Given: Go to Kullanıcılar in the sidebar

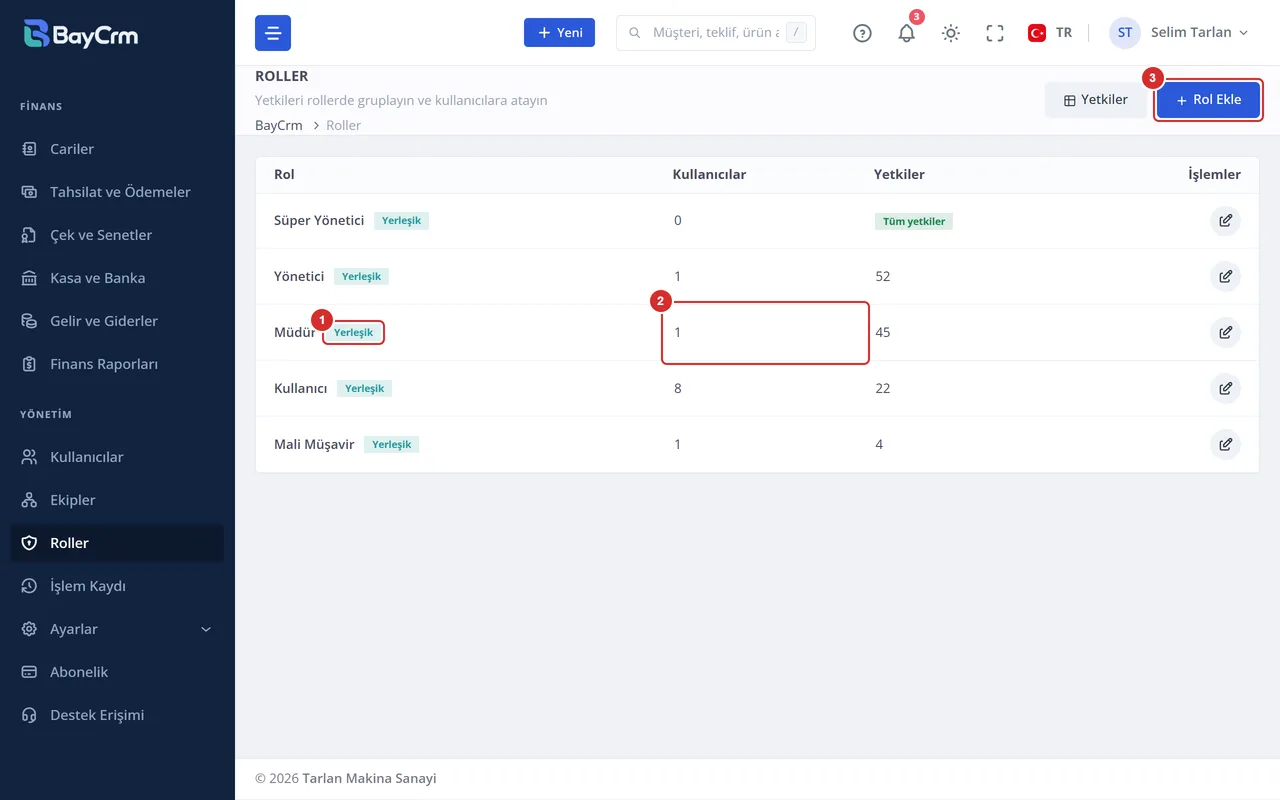Looking at the screenshot, I should (x=117, y=457).
